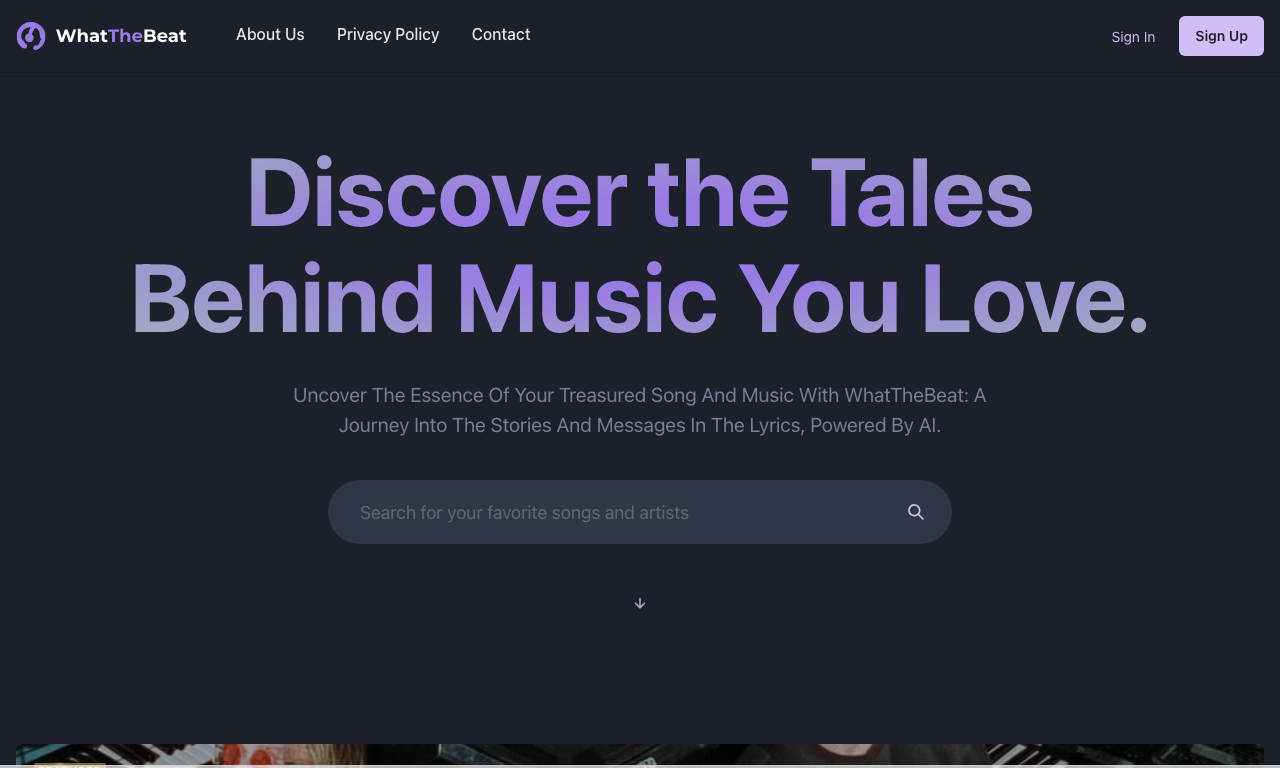Focus the song and artist search field
The image size is (1280, 768).
click(640, 512)
